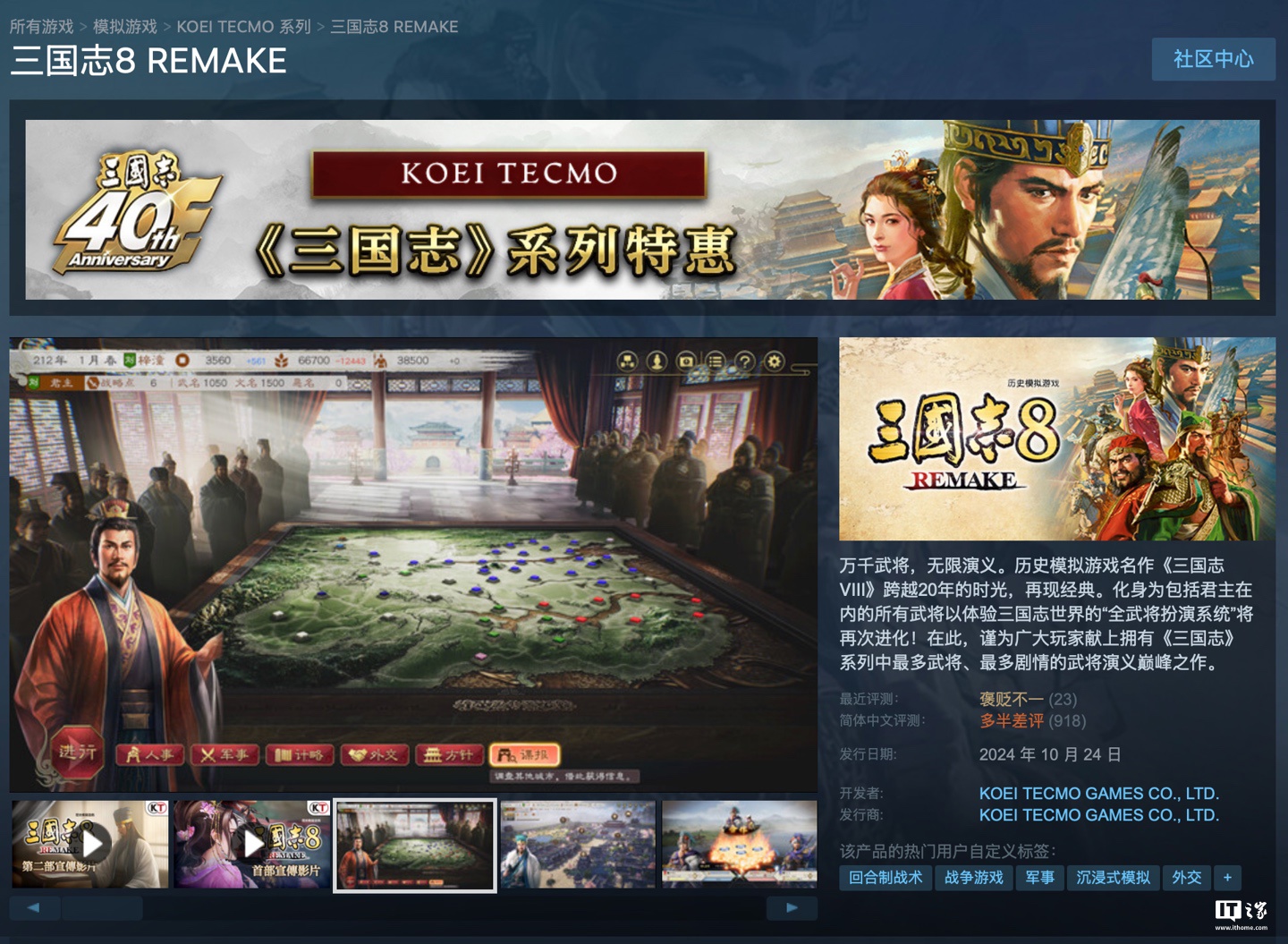Screen dimensions: 1288x944
Task: Click the thumbnail strip scrollbar handle
Action: coord(102,907)
